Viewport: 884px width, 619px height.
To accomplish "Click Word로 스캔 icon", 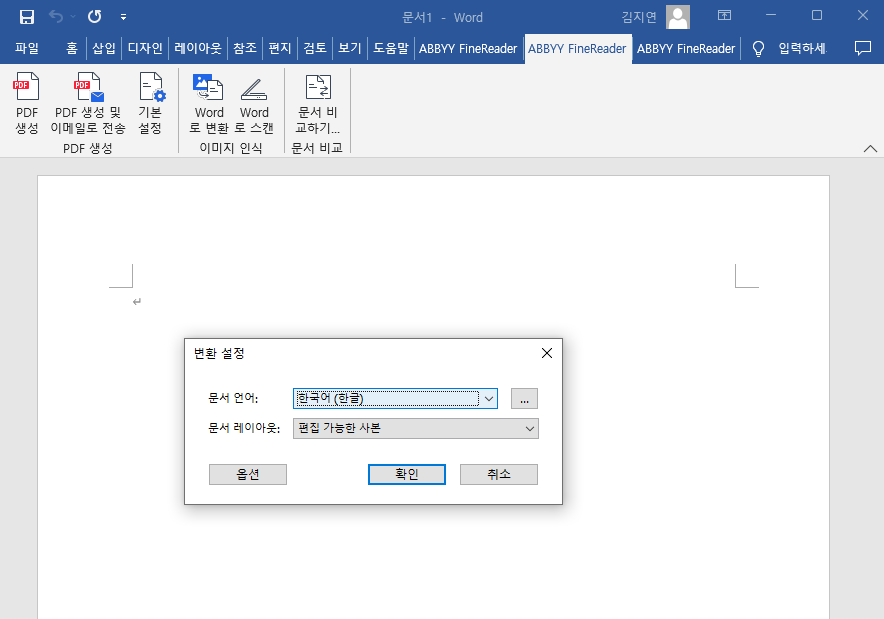I will pos(254,103).
